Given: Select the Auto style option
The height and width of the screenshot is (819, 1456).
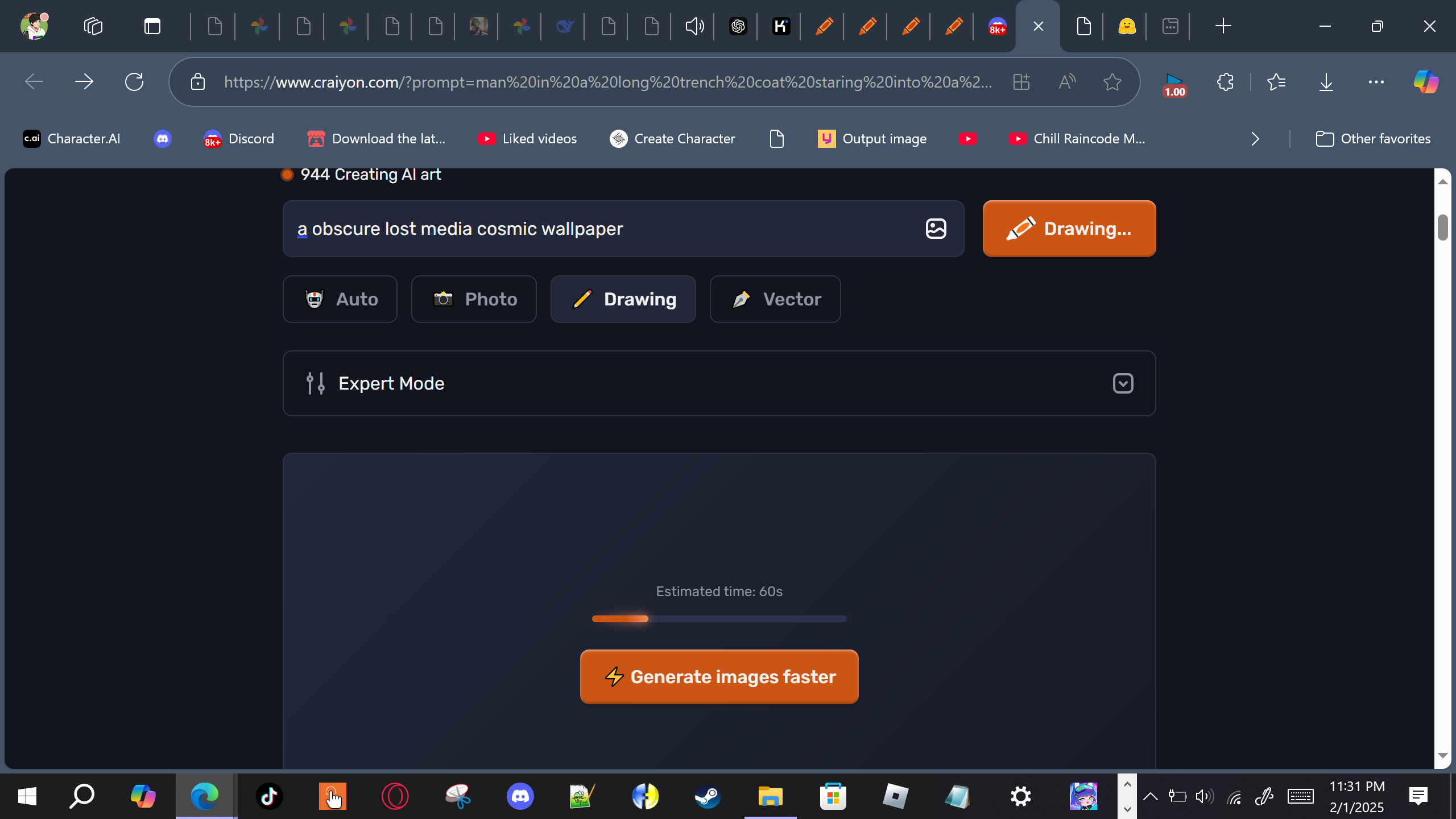Looking at the screenshot, I should tap(340, 299).
